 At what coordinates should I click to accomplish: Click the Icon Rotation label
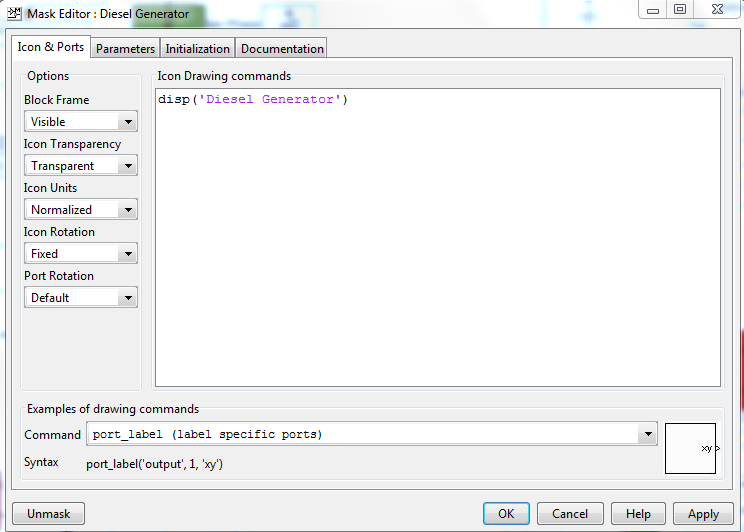[x=59, y=232]
